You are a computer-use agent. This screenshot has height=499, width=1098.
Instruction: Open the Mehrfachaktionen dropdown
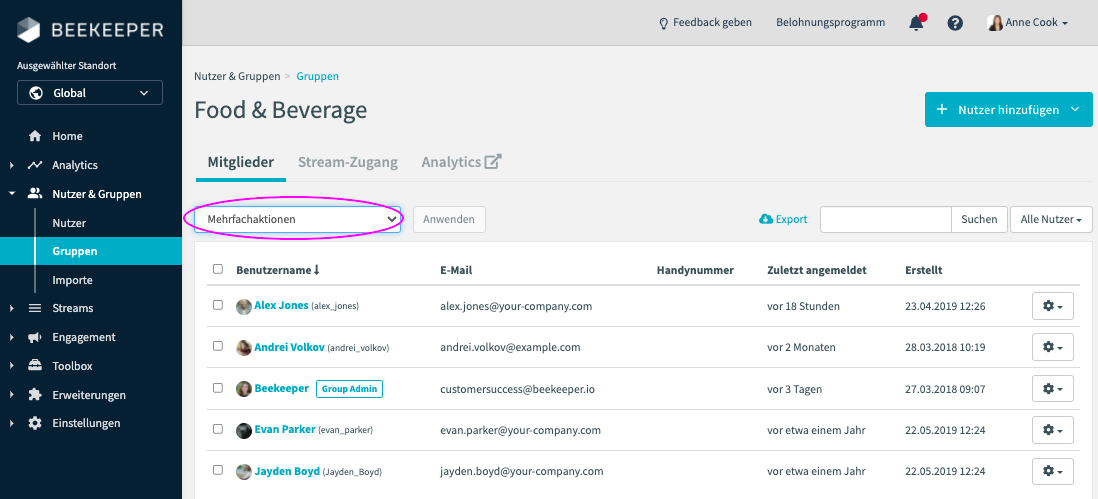(298, 219)
